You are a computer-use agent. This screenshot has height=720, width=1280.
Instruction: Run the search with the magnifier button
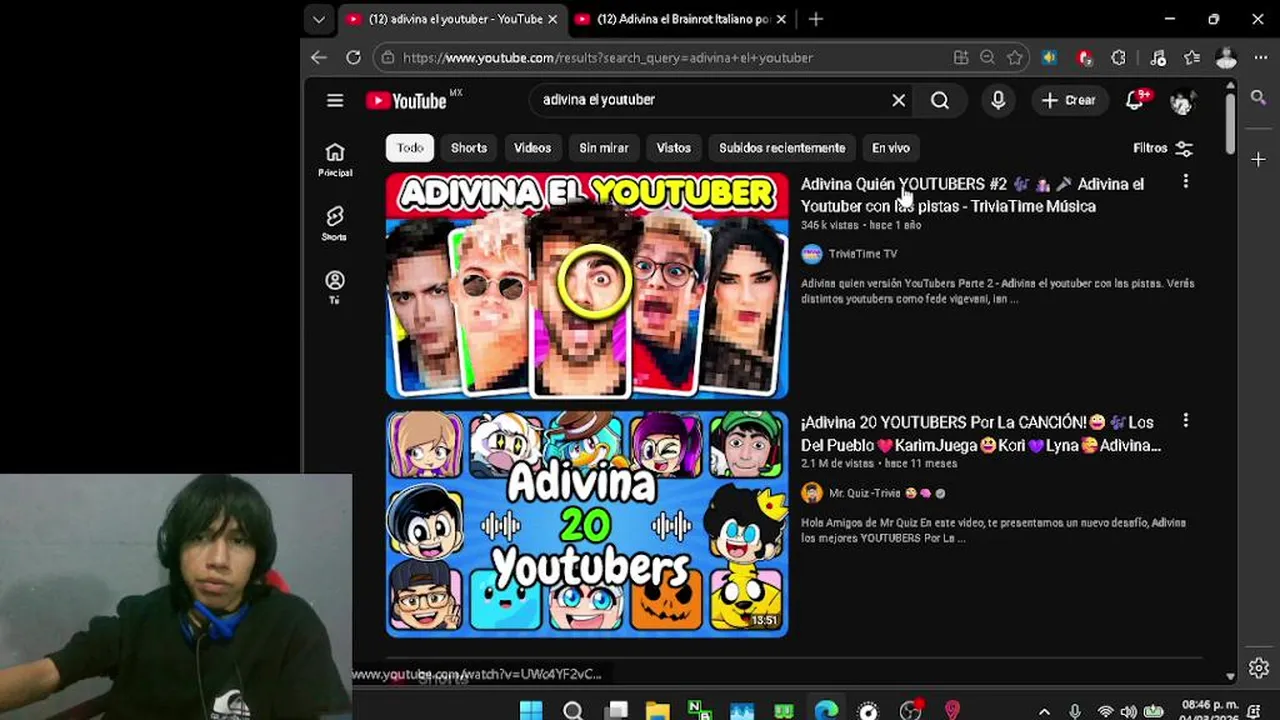pos(940,100)
